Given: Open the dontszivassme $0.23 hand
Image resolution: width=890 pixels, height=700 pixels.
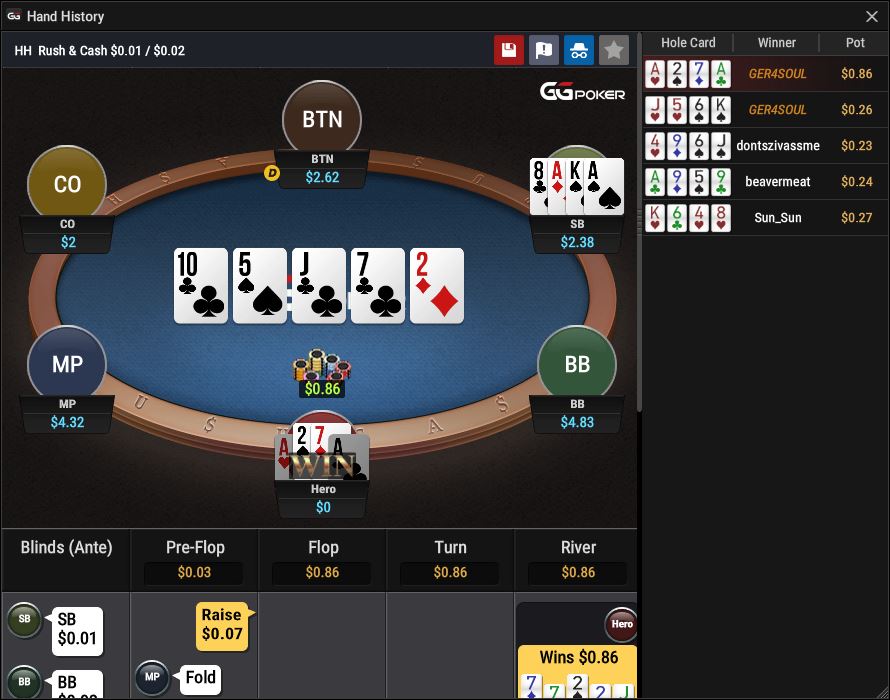Looking at the screenshot, I should pyautogui.click(x=766, y=146).
